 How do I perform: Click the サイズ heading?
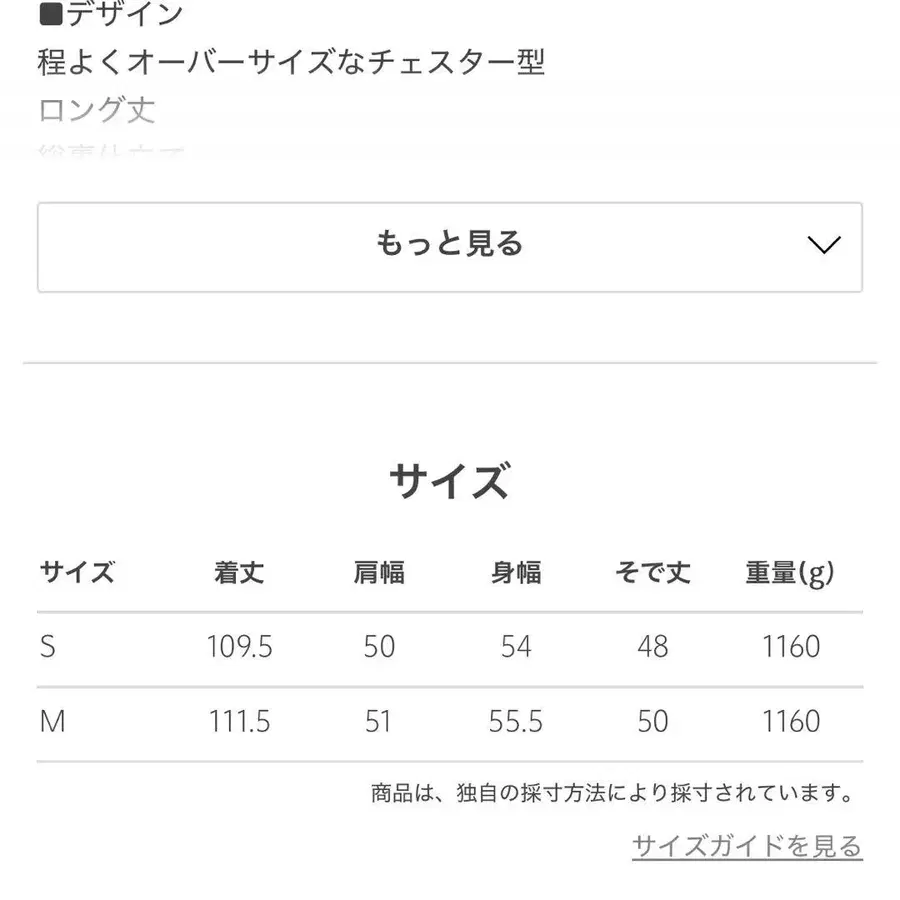449,480
